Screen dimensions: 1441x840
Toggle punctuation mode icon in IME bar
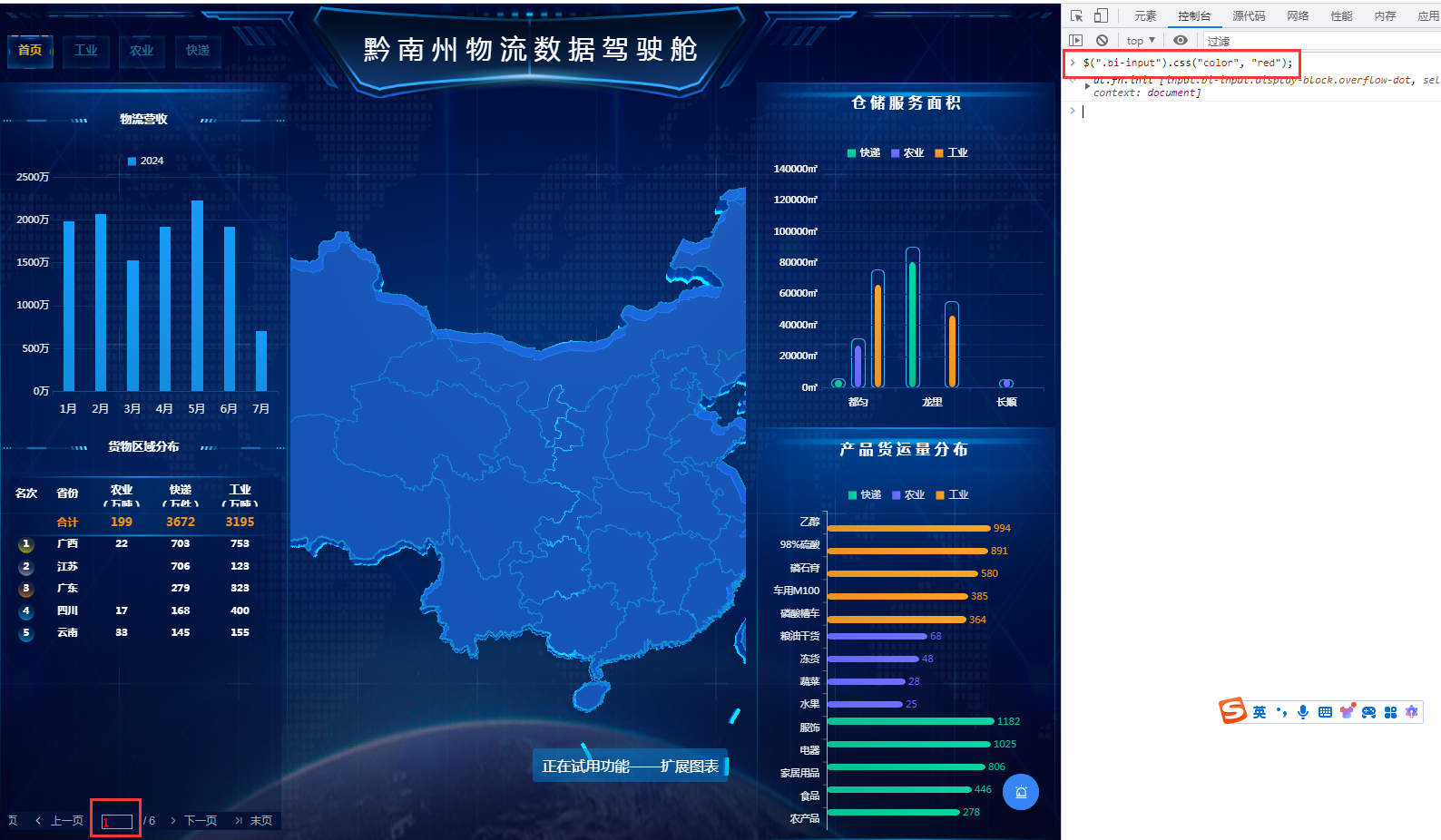click(1281, 712)
